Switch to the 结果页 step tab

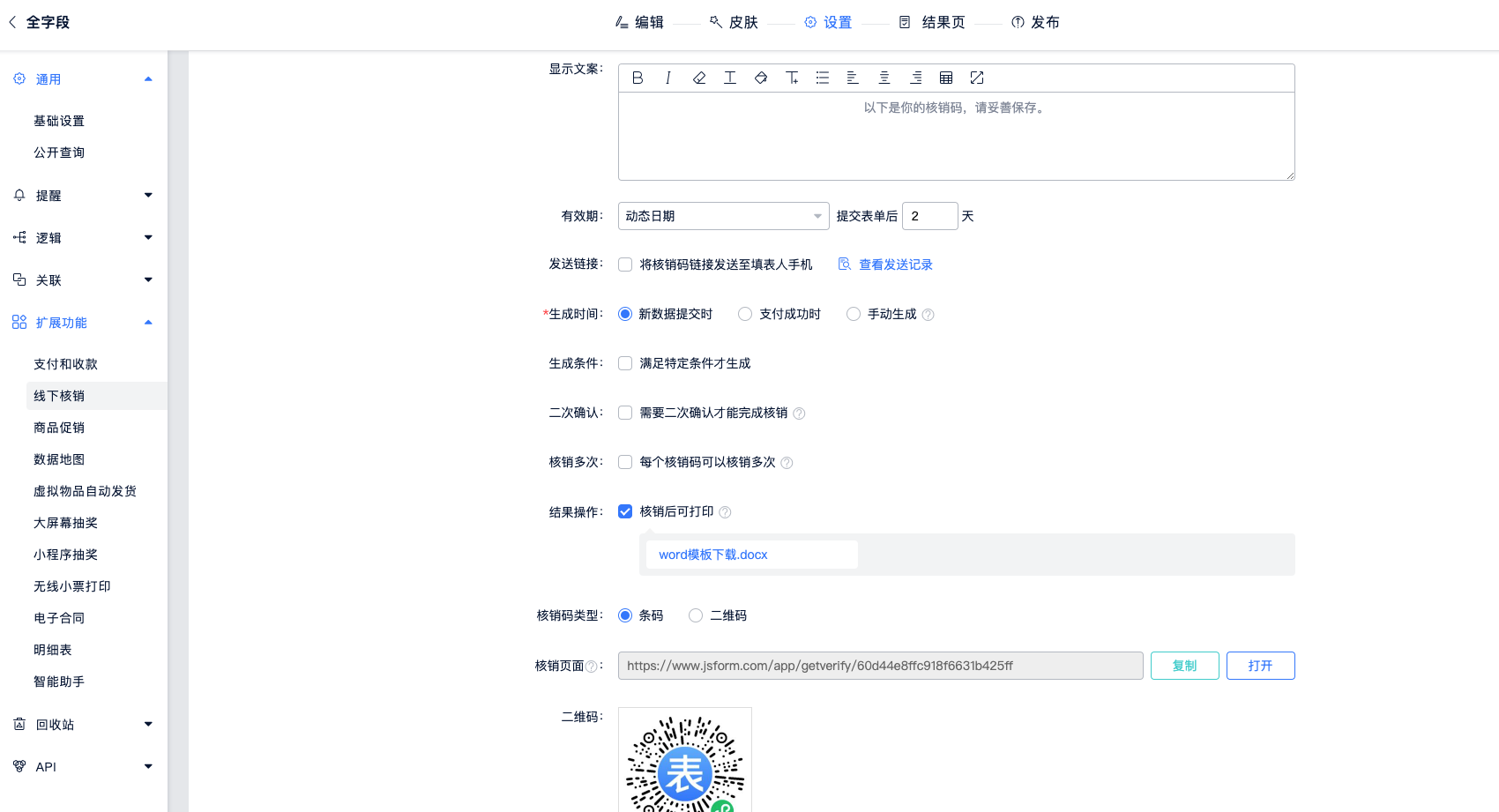[x=933, y=22]
